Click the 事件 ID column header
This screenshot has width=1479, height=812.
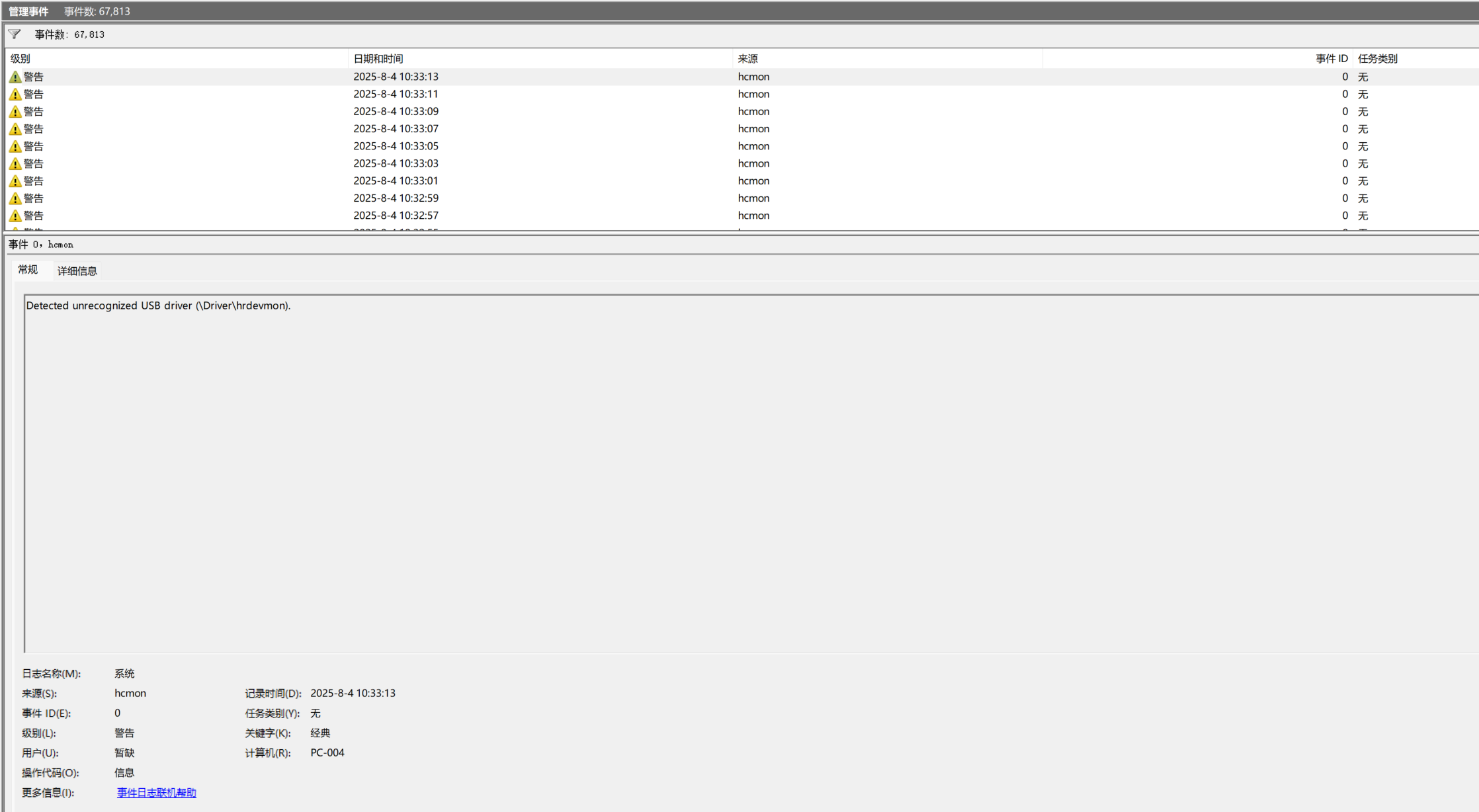(1331, 59)
